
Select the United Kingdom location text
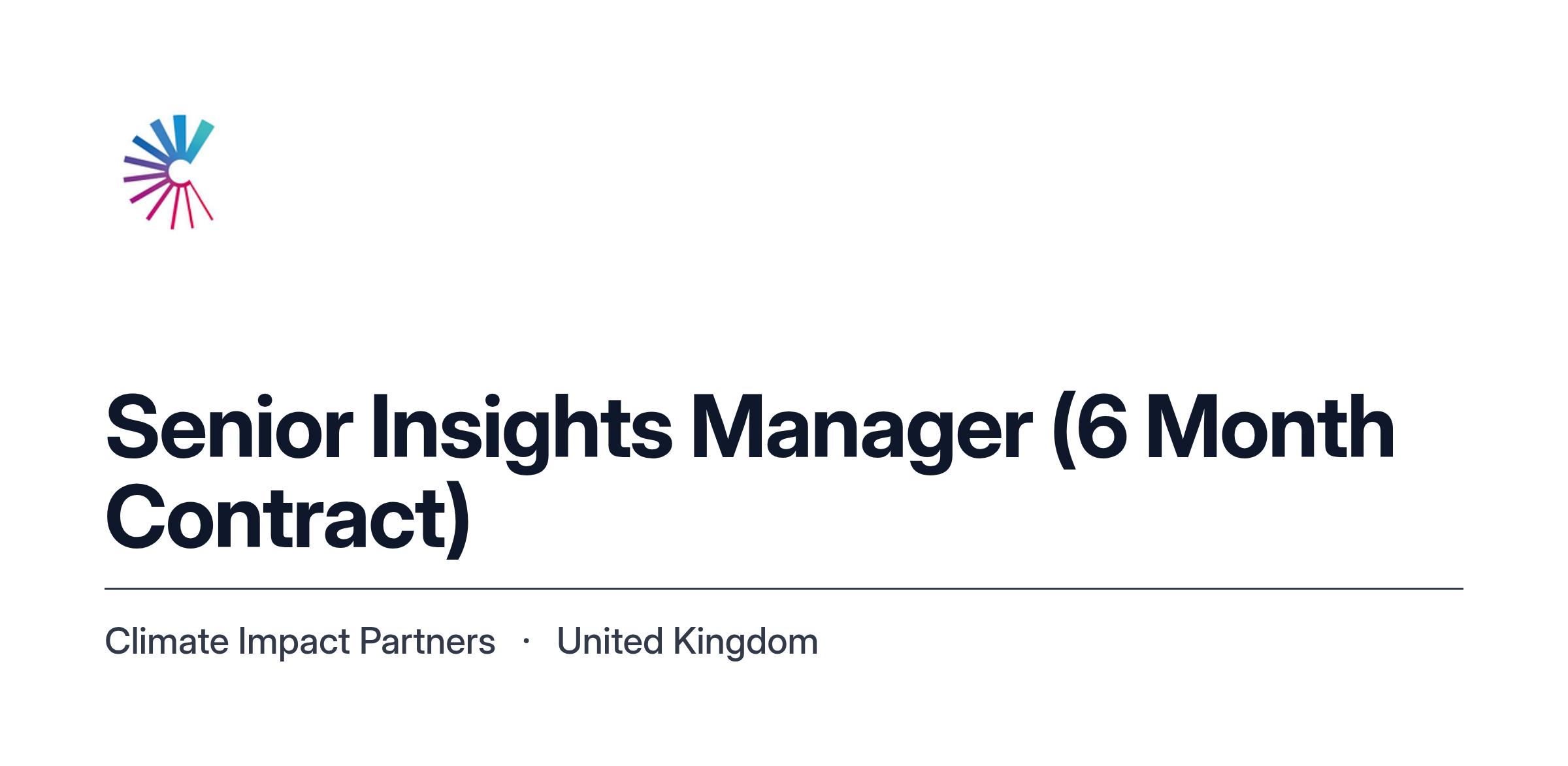tap(687, 641)
